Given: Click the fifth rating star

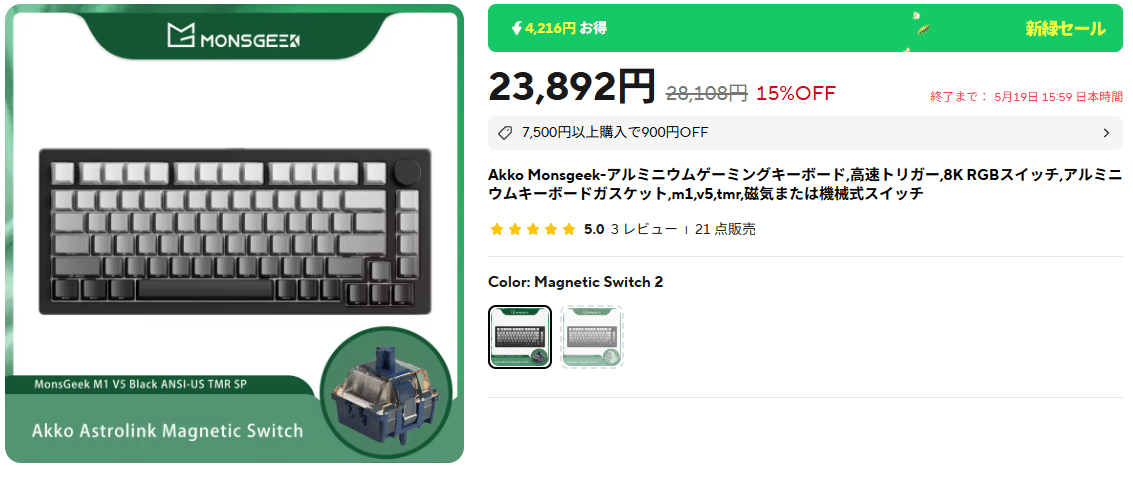Looking at the screenshot, I should (569, 230).
